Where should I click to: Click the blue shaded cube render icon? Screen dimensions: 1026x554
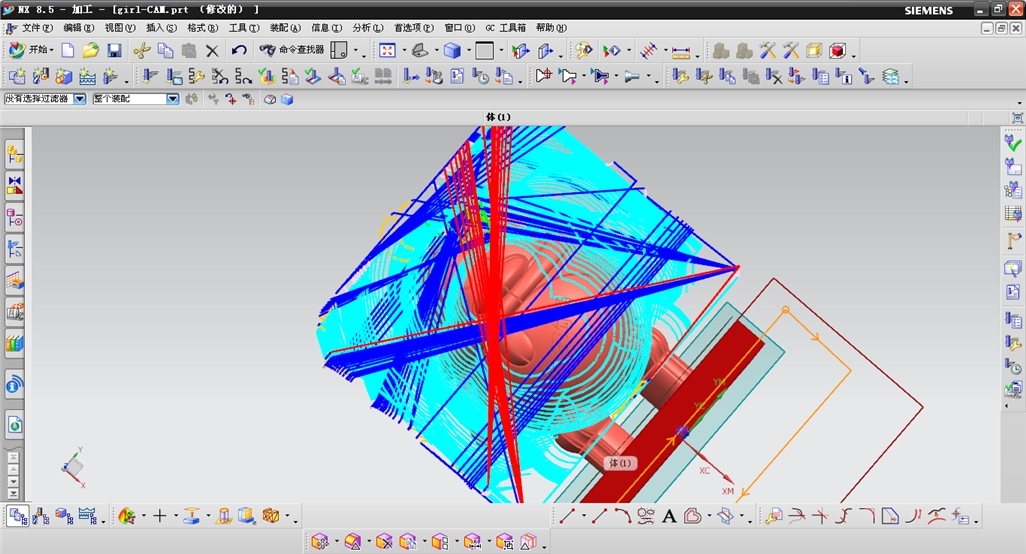point(452,50)
